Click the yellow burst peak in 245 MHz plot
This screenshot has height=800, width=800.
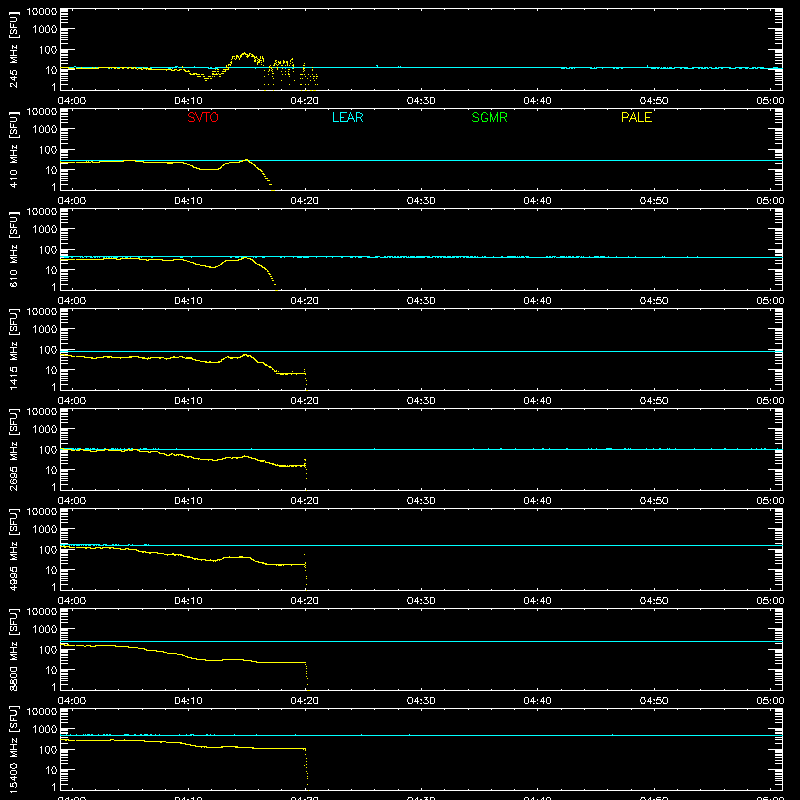pyautogui.click(x=245, y=54)
